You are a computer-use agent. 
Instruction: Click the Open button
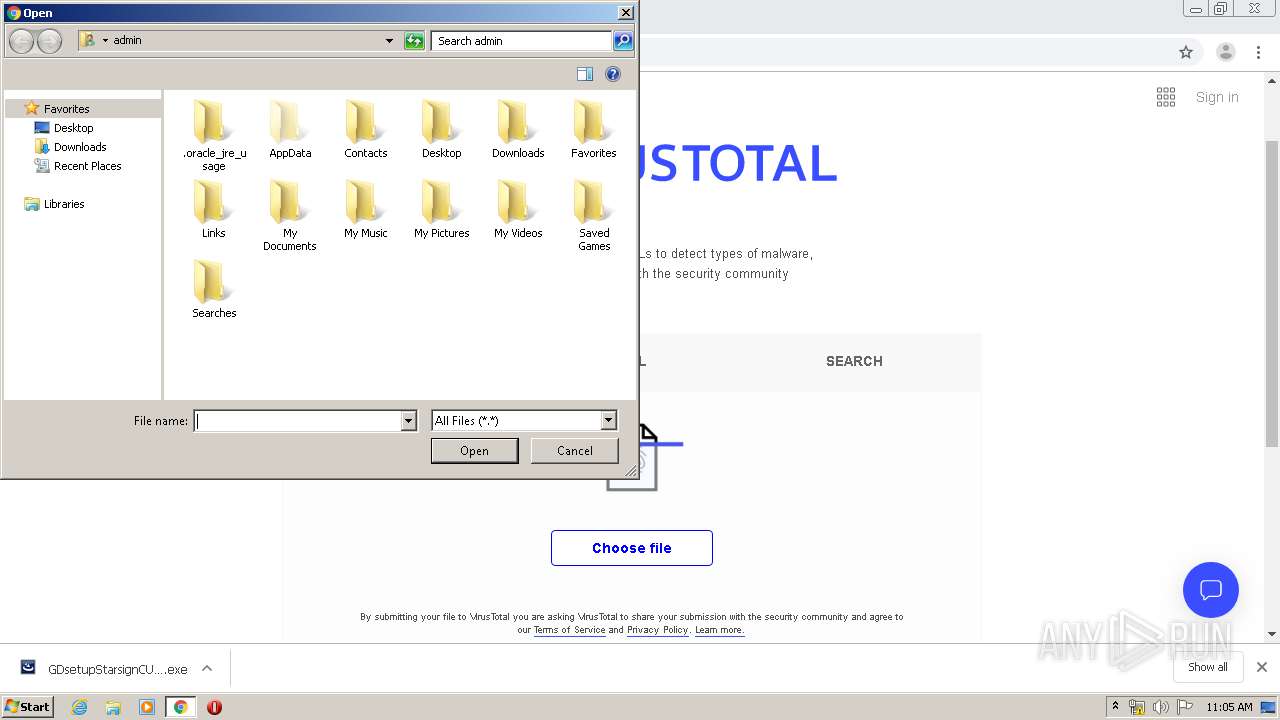pos(474,451)
